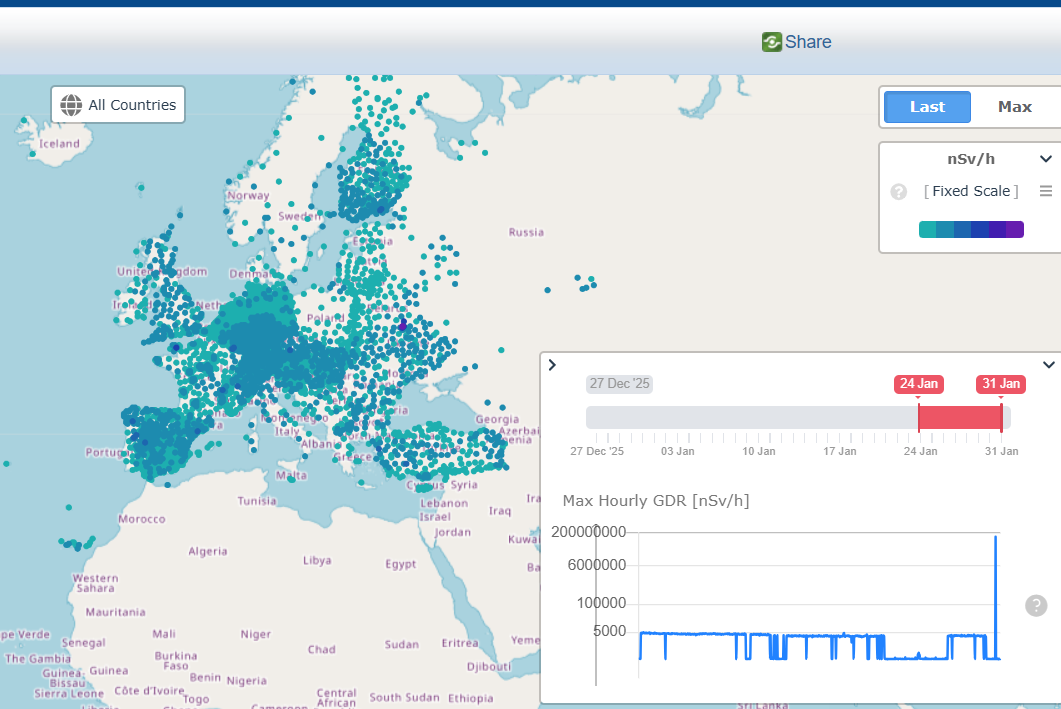Click the green Share icon
The image size is (1061, 709).
[x=771, y=42]
